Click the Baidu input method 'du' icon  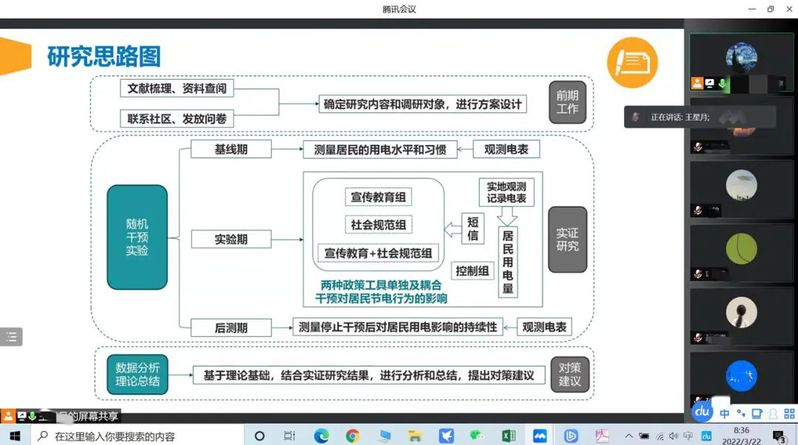point(702,412)
